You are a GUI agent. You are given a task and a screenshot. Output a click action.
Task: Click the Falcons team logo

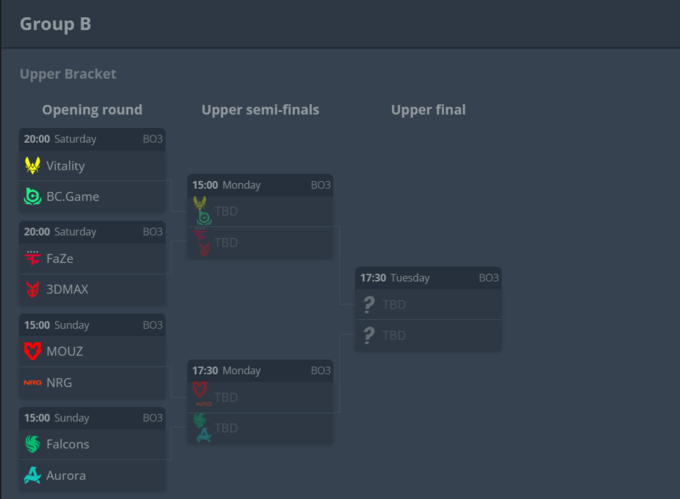pyautogui.click(x=33, y=444)
